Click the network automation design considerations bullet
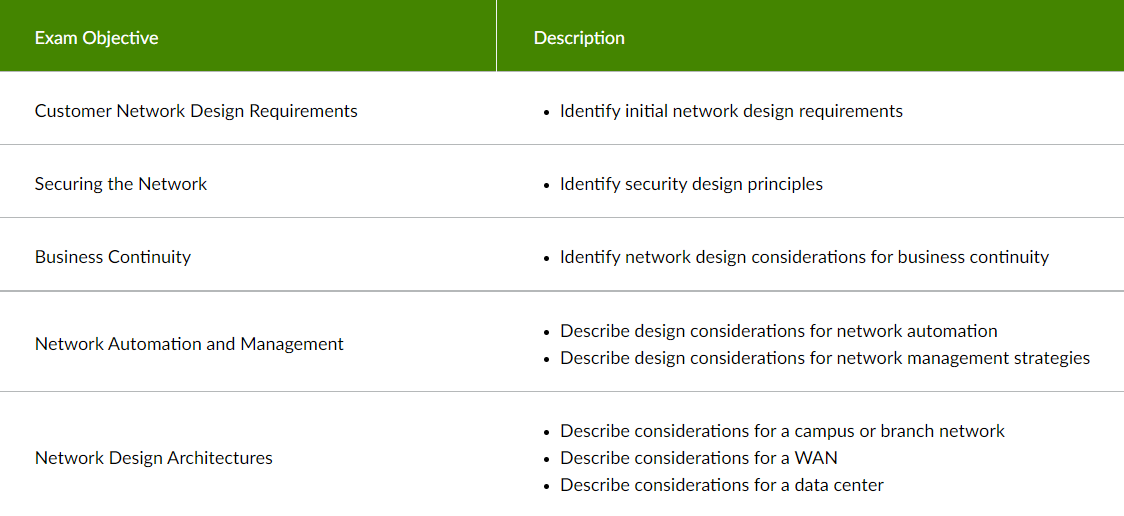Image resolution: width=1124 pixels, height=516 pixels. [778, 331]
